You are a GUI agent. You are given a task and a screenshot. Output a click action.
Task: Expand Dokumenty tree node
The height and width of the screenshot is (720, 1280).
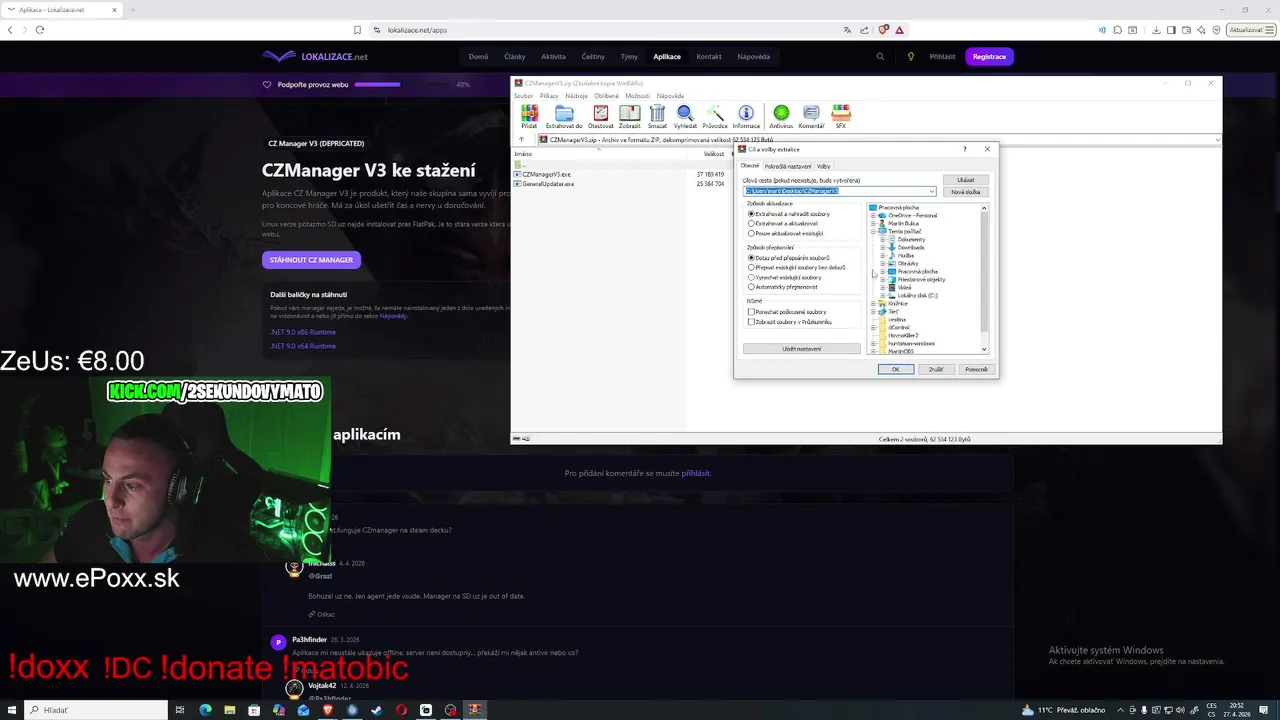coord(882,240)
